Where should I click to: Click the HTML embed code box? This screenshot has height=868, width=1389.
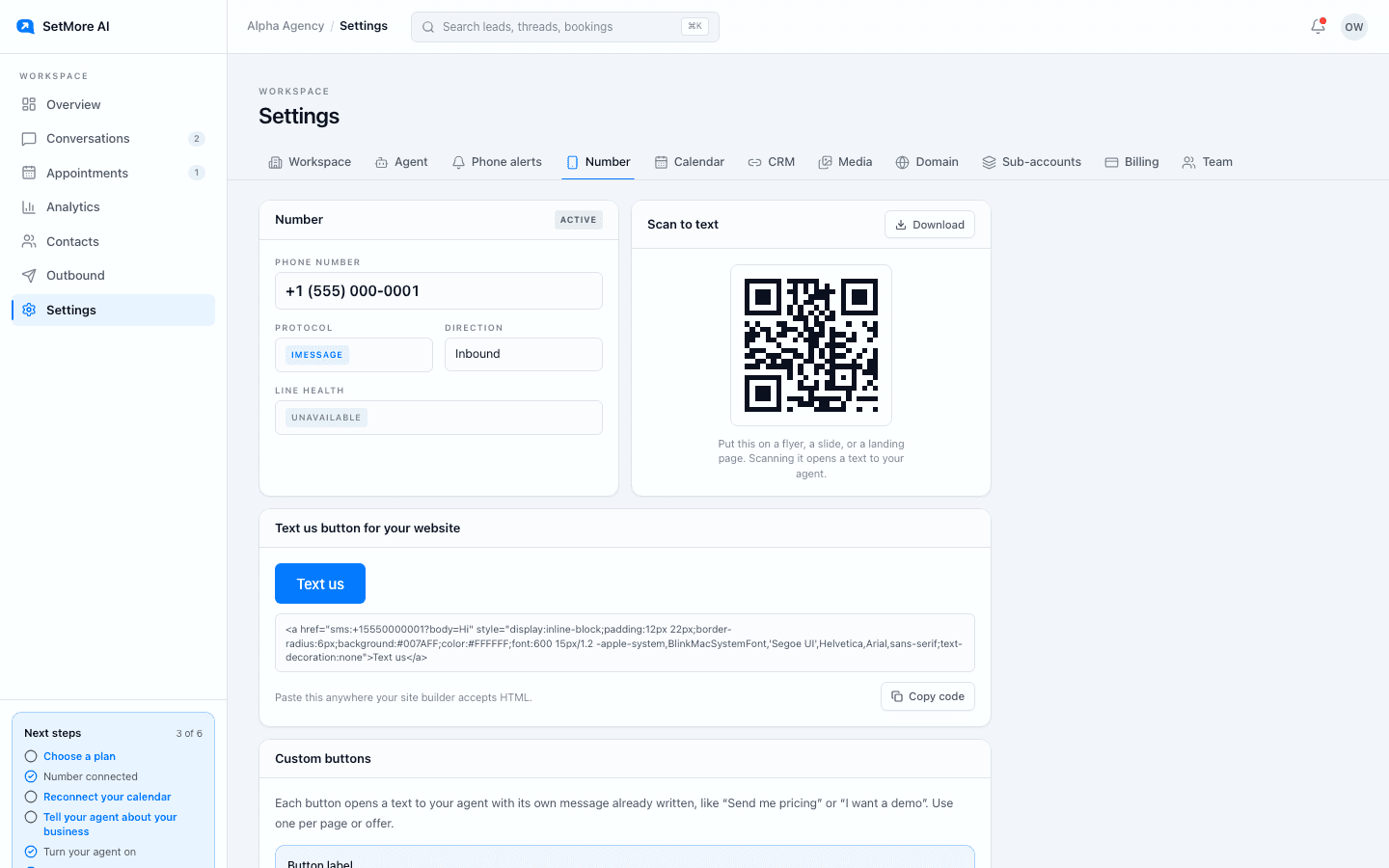click(625, 643)
